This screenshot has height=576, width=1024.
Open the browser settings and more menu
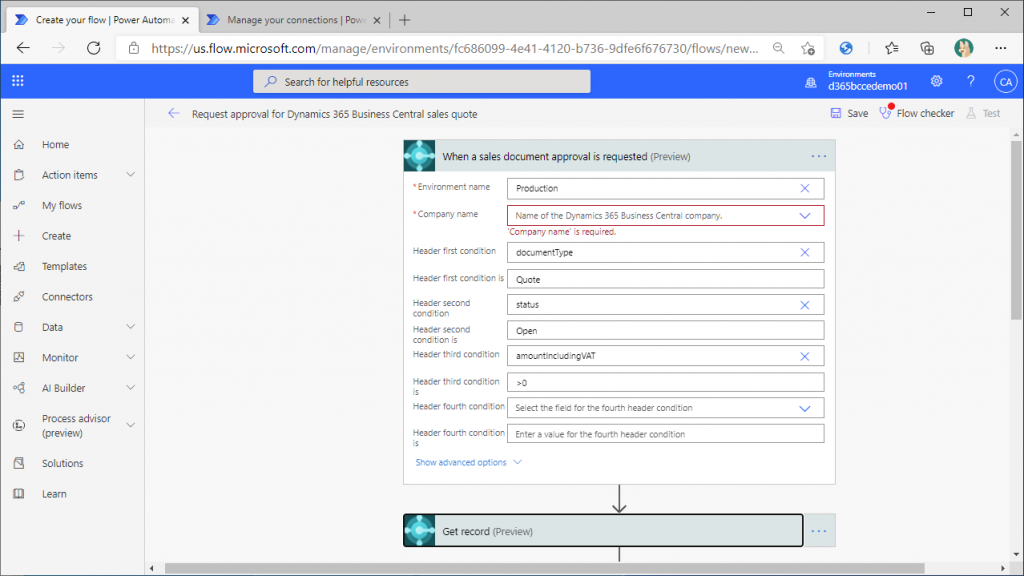pos(1000,48)
